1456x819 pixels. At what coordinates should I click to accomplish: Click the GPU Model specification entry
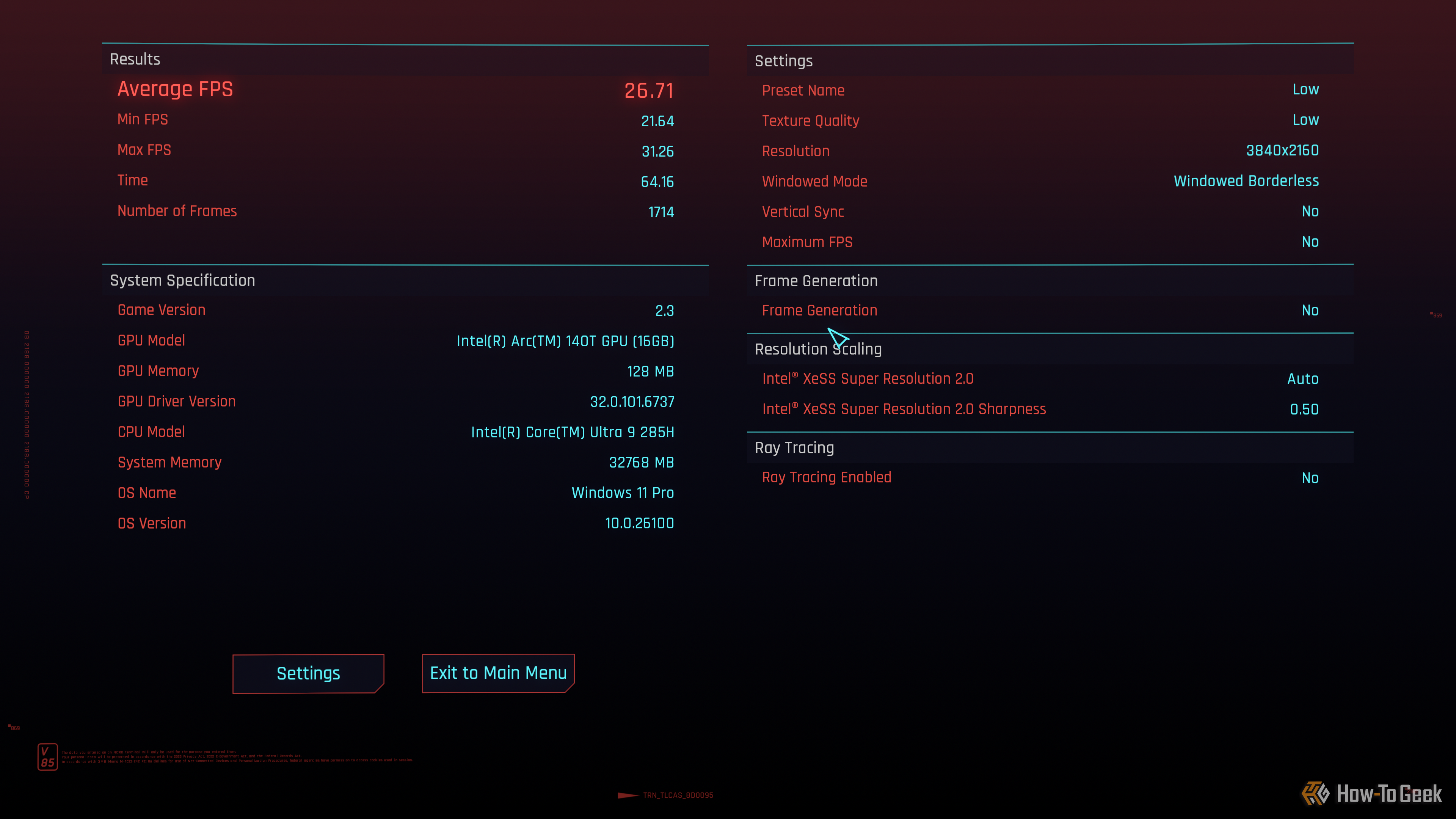click(x=151, y=340)
